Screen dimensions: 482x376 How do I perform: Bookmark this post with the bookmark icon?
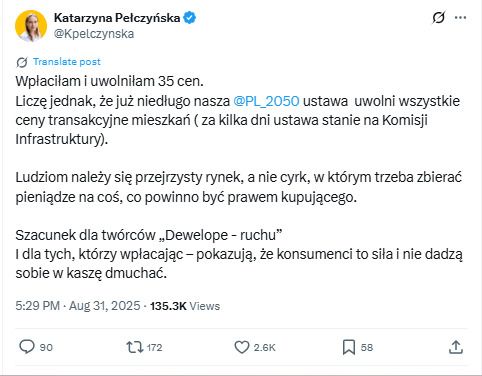click(349, 347)
